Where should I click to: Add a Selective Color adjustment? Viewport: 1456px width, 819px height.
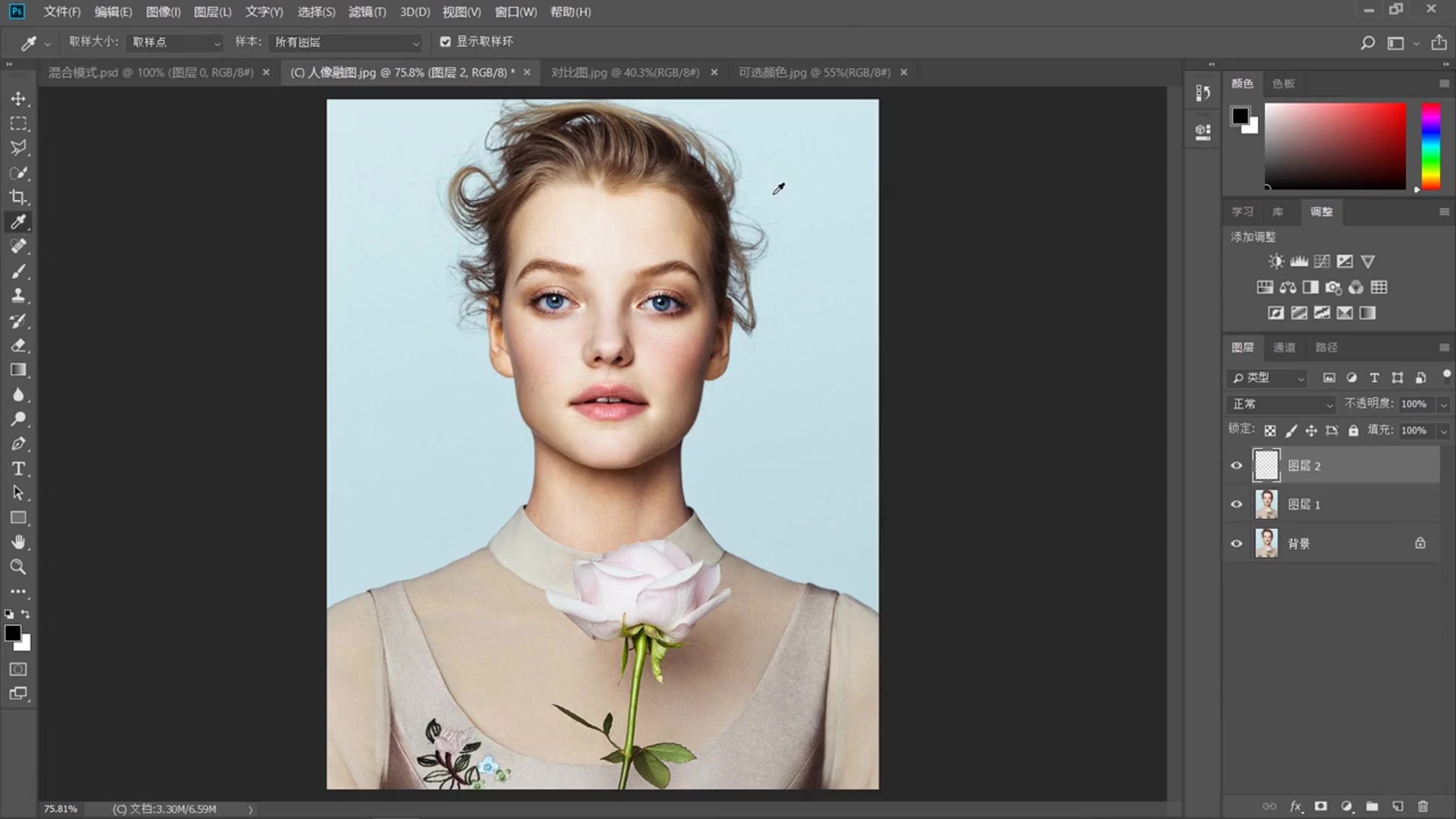1345,313
